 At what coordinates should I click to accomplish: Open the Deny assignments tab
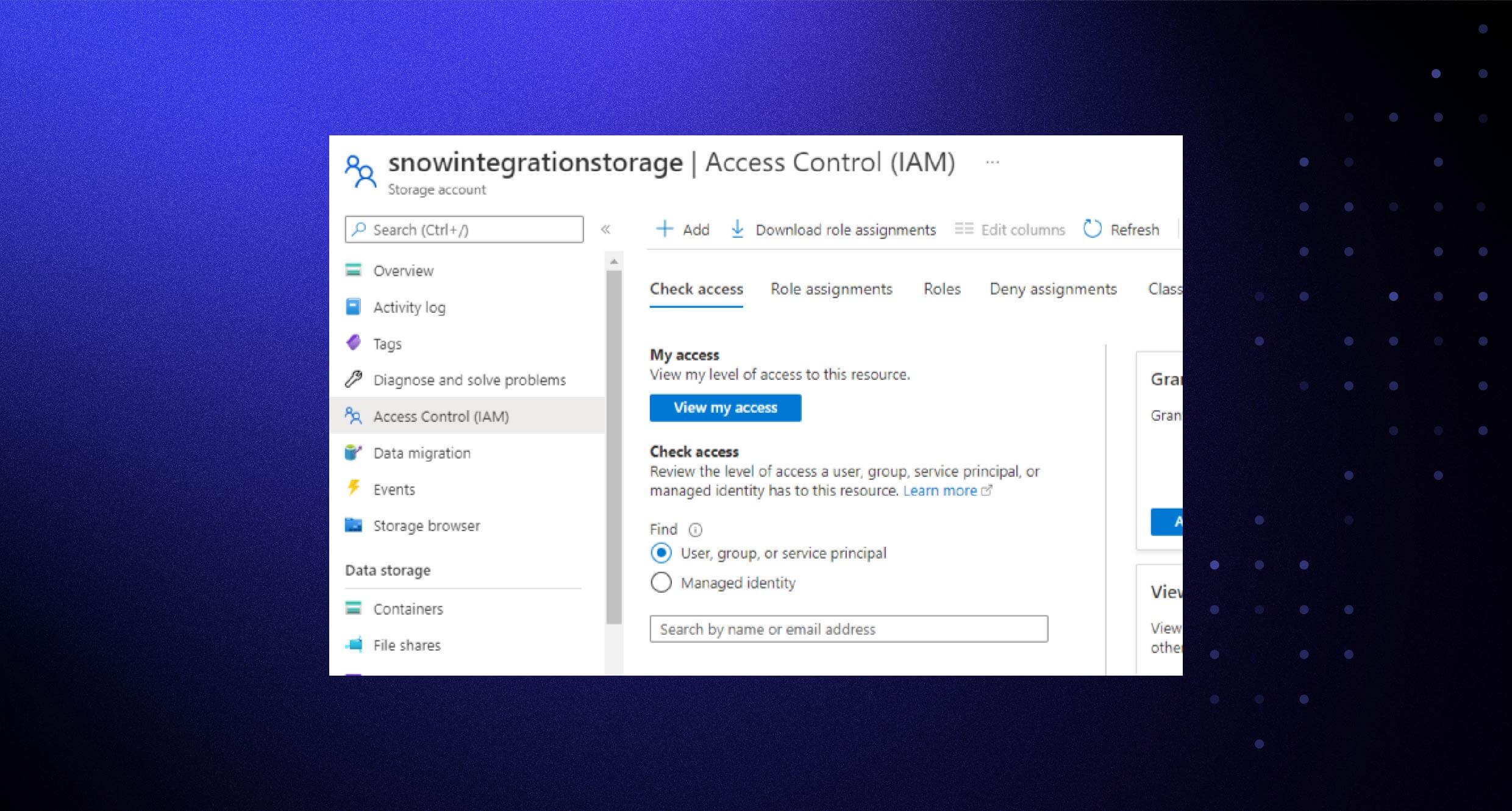coord(1052,288)
